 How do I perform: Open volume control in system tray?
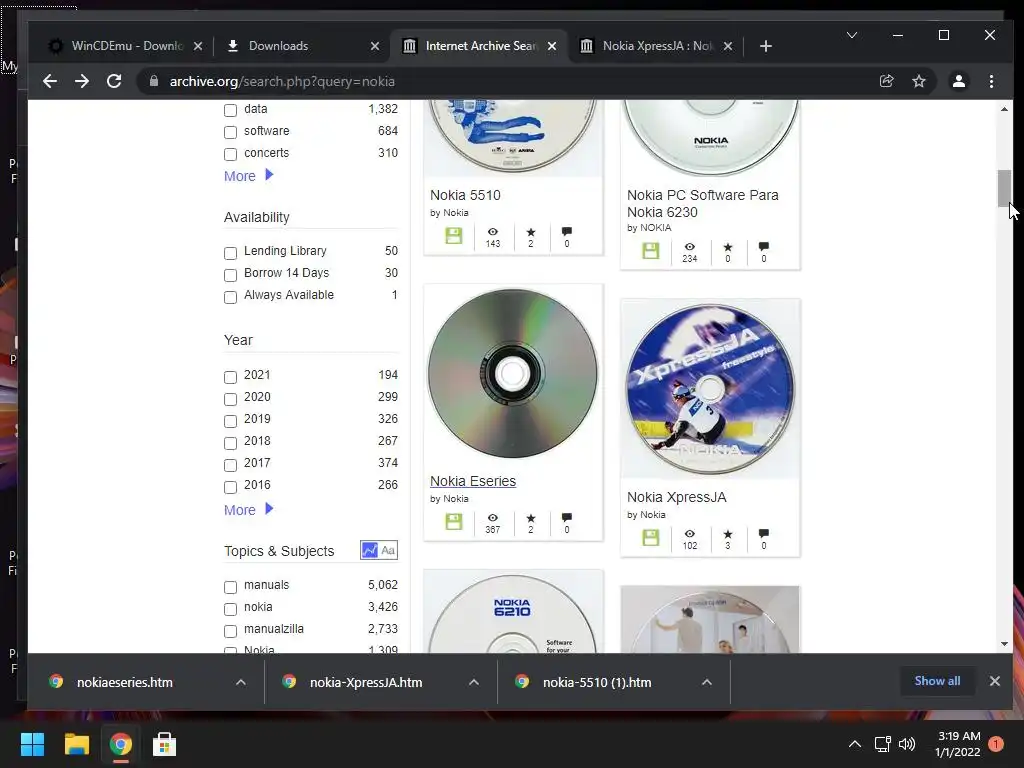click(907, 744)
